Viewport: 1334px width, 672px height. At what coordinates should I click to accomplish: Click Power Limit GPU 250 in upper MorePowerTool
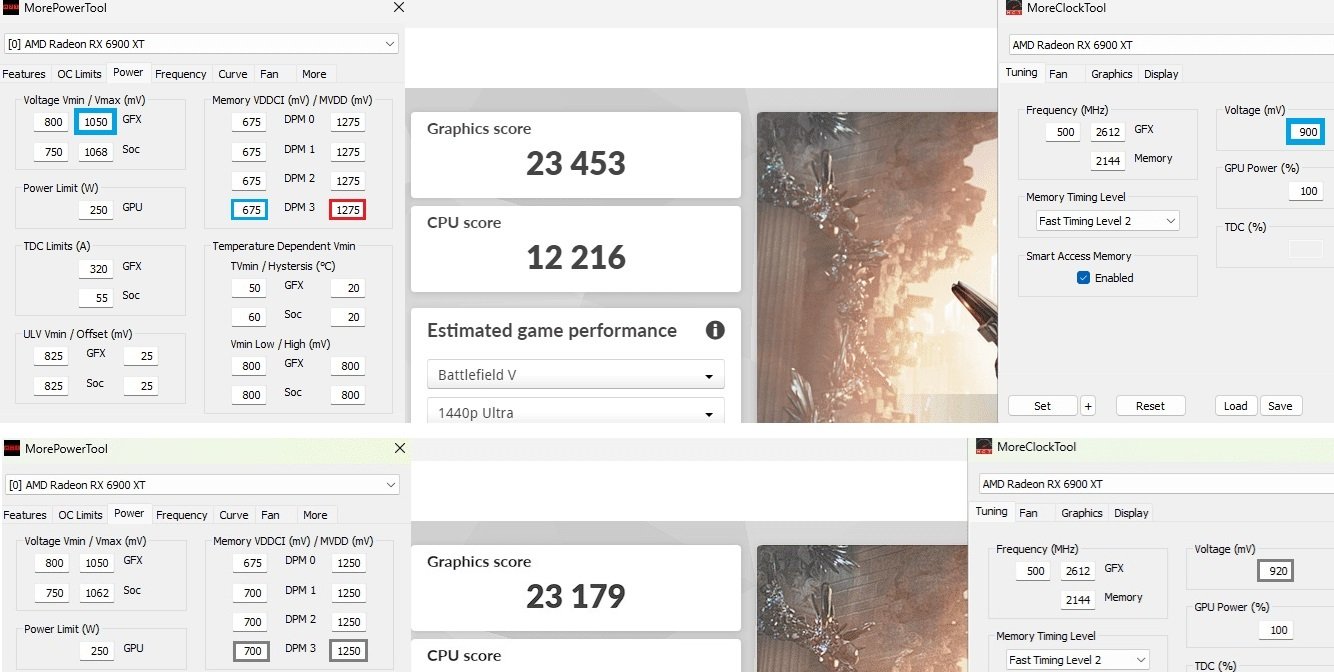(97, 210)
